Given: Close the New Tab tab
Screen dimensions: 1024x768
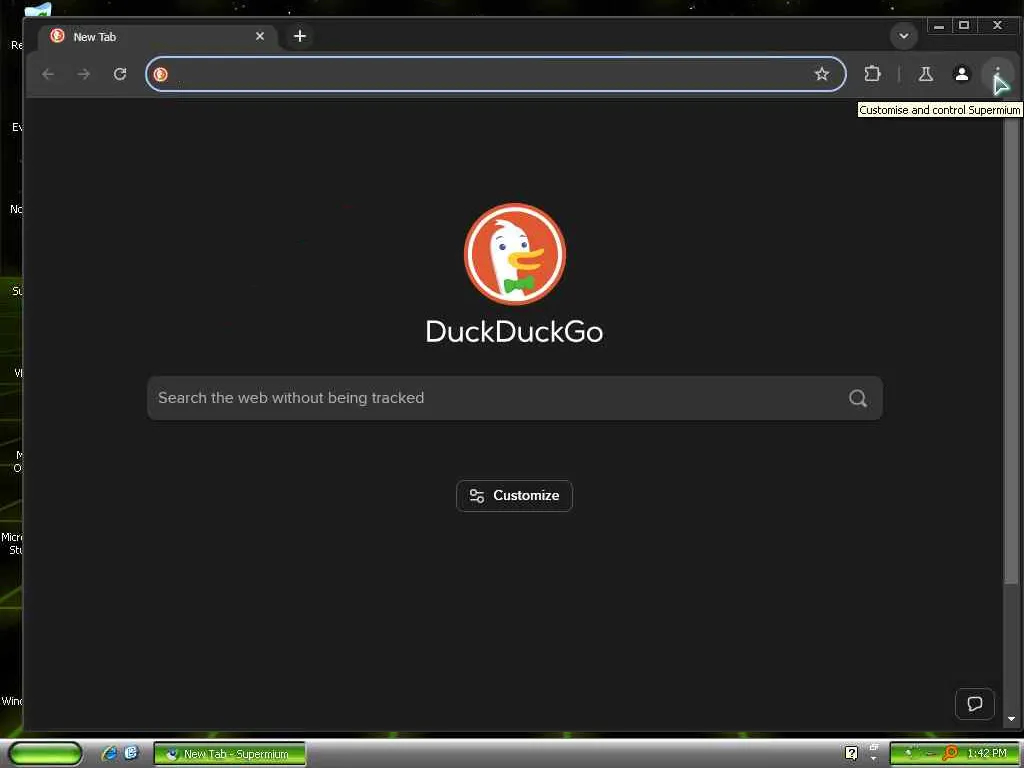Looking at the screenshot, I should click(260, 36).
